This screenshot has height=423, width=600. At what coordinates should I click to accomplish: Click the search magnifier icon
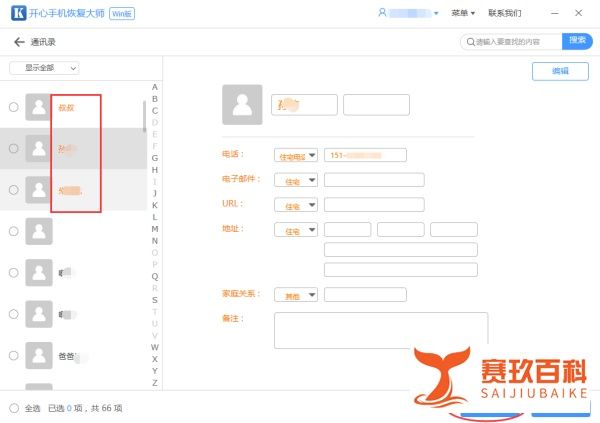469,42
